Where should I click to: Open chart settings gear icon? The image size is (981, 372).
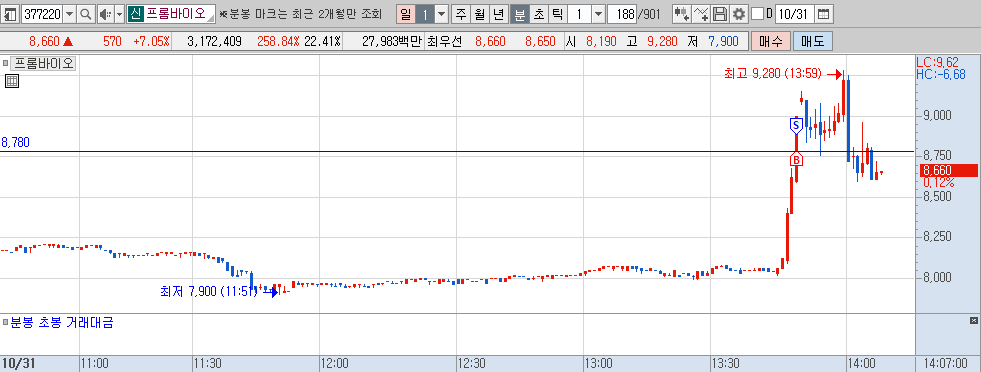coord(739,14)
